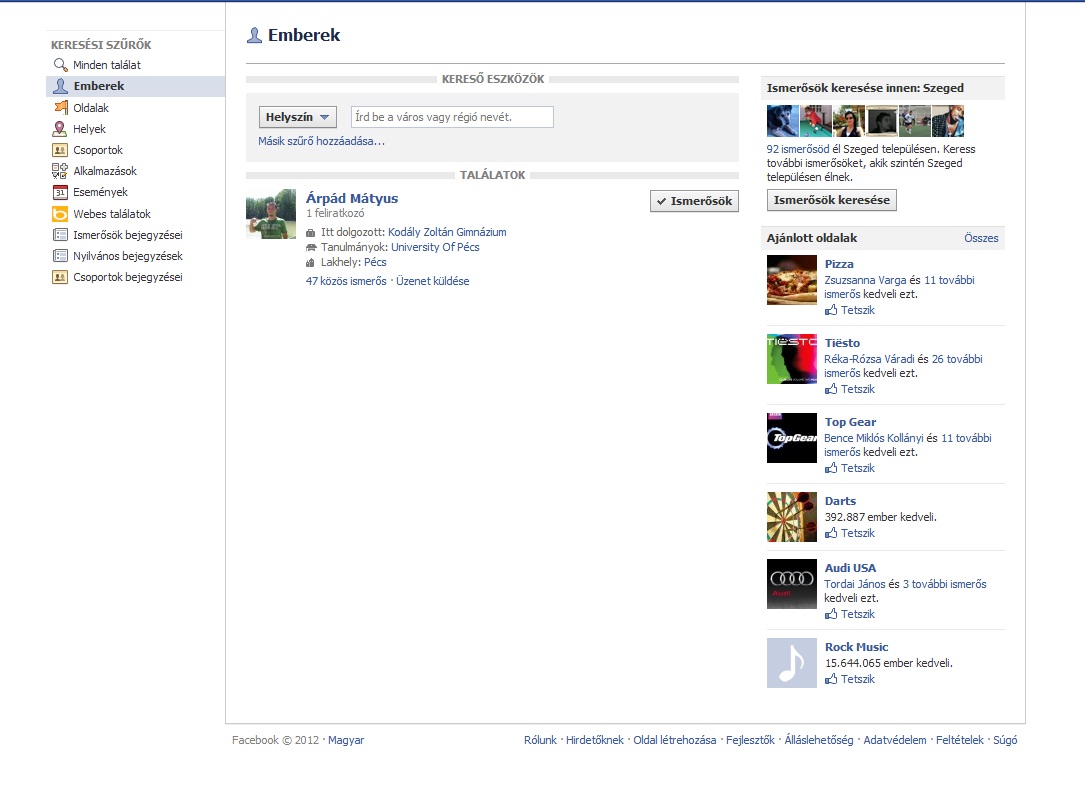This screenshot has height=796, width=1085.
Task: Open the Helyszín filter dropdown
Action: pyautogui.click(x=298, y=117)
